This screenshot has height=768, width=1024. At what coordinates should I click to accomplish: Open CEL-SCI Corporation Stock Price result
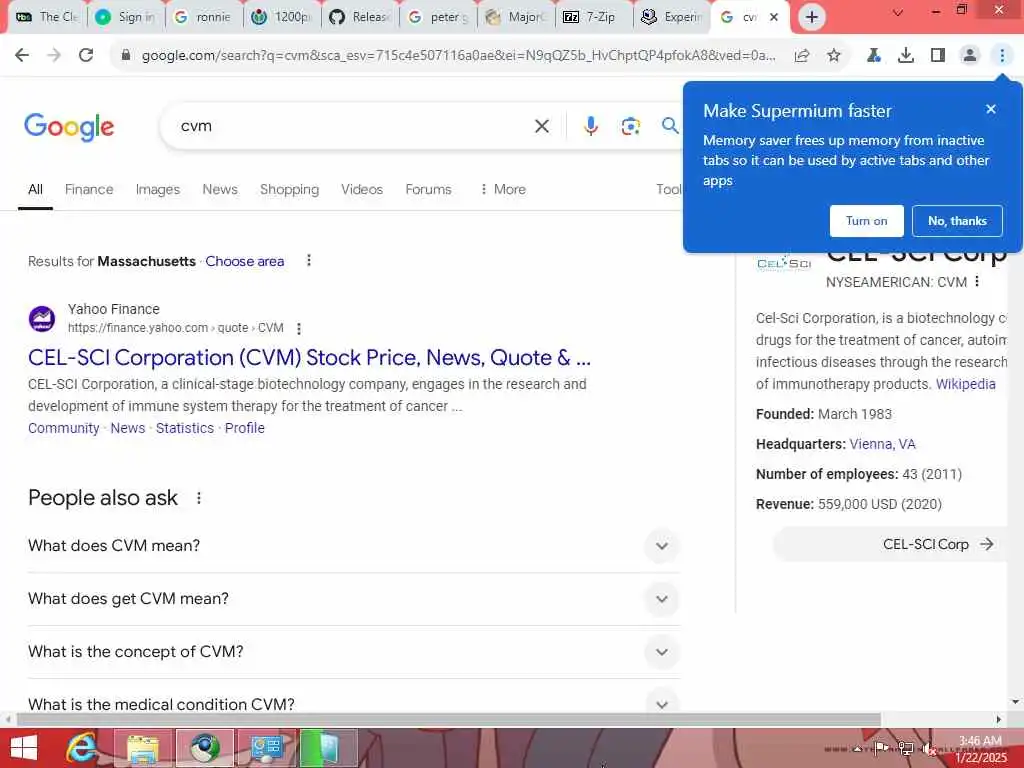click(309, 358)
